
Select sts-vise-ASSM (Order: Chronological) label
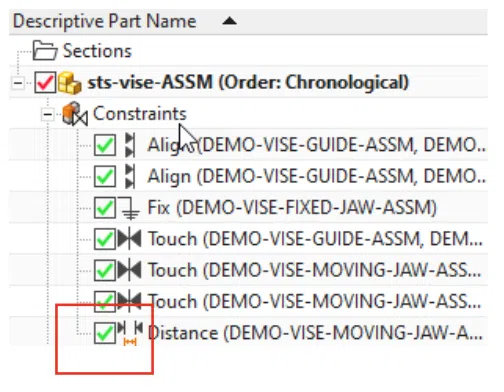pyautogui.click(x=248, y=82)
